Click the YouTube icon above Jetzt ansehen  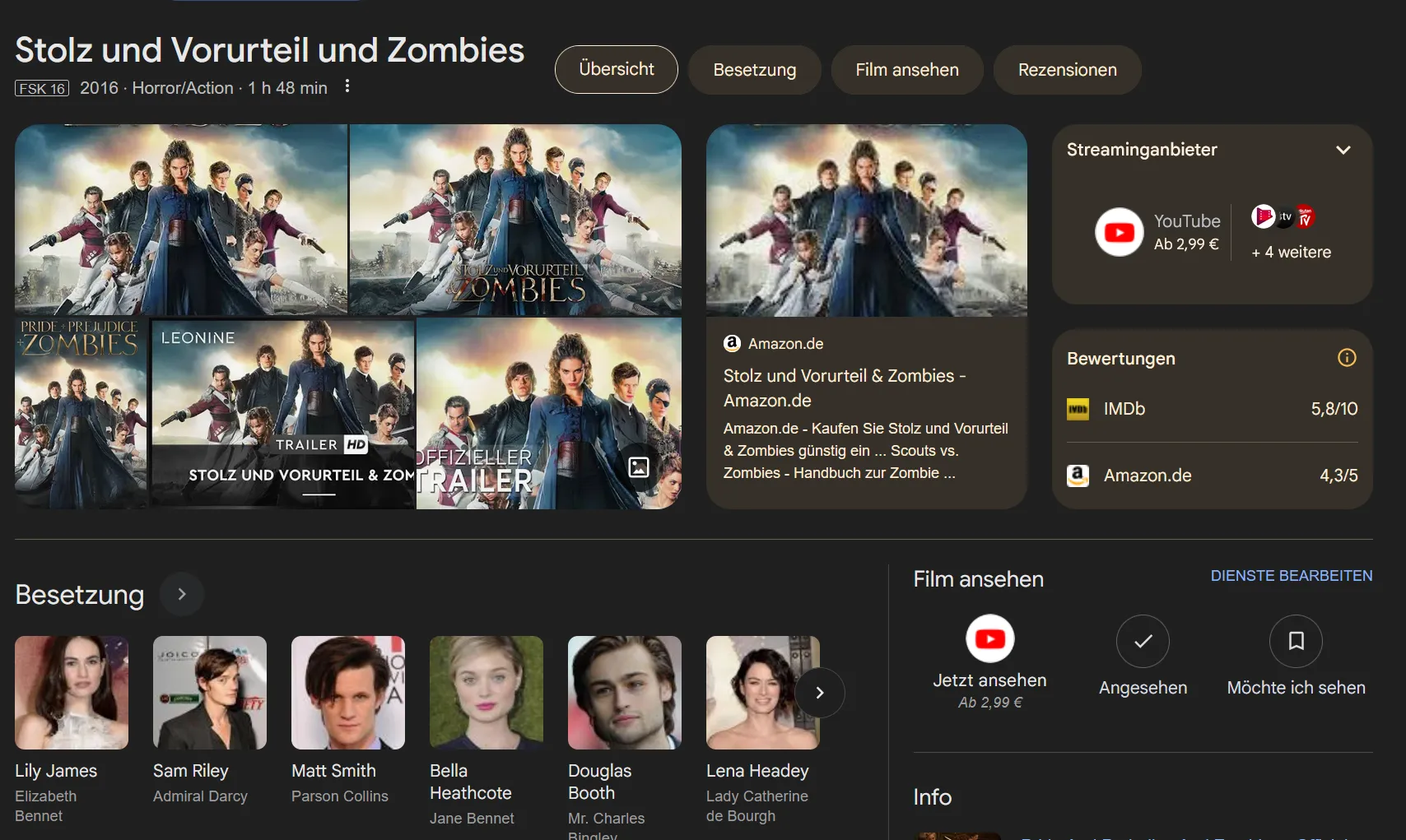989,639
